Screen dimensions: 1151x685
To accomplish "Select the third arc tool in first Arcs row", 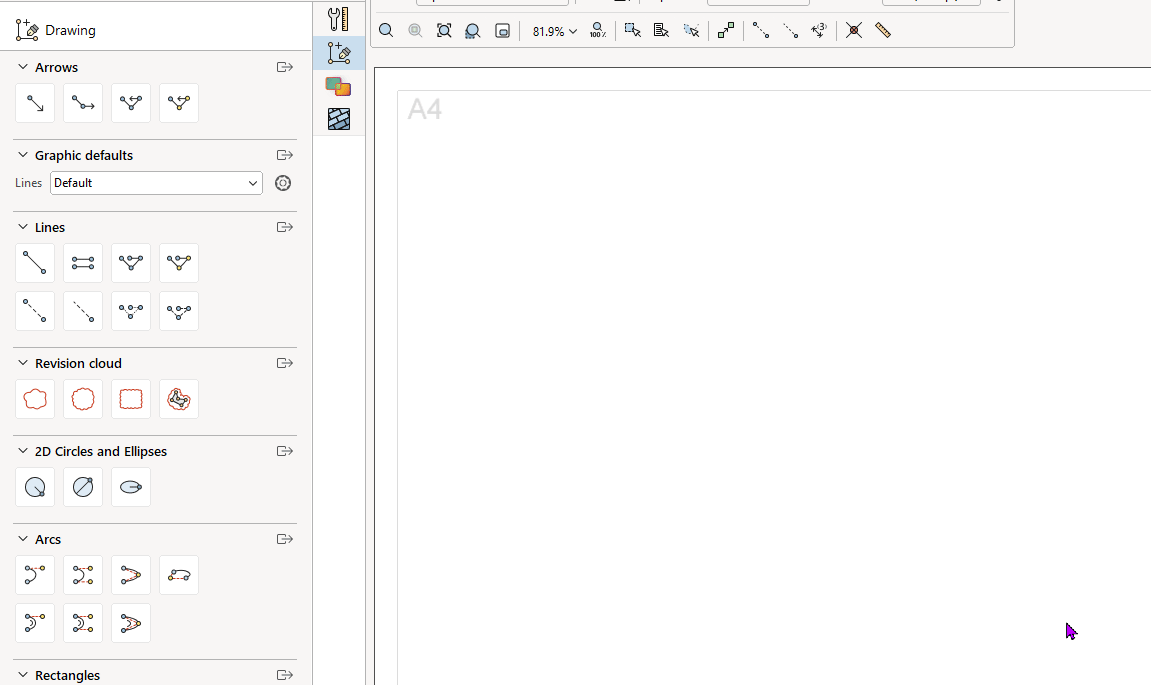I will point(131,576).
